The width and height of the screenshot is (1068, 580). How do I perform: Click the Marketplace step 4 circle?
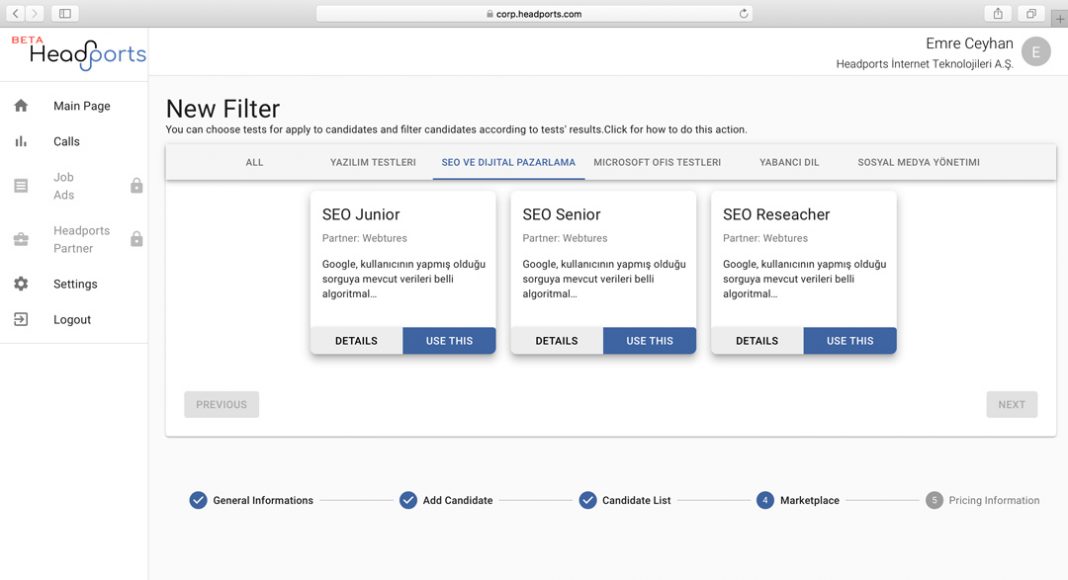pos(765,500)
